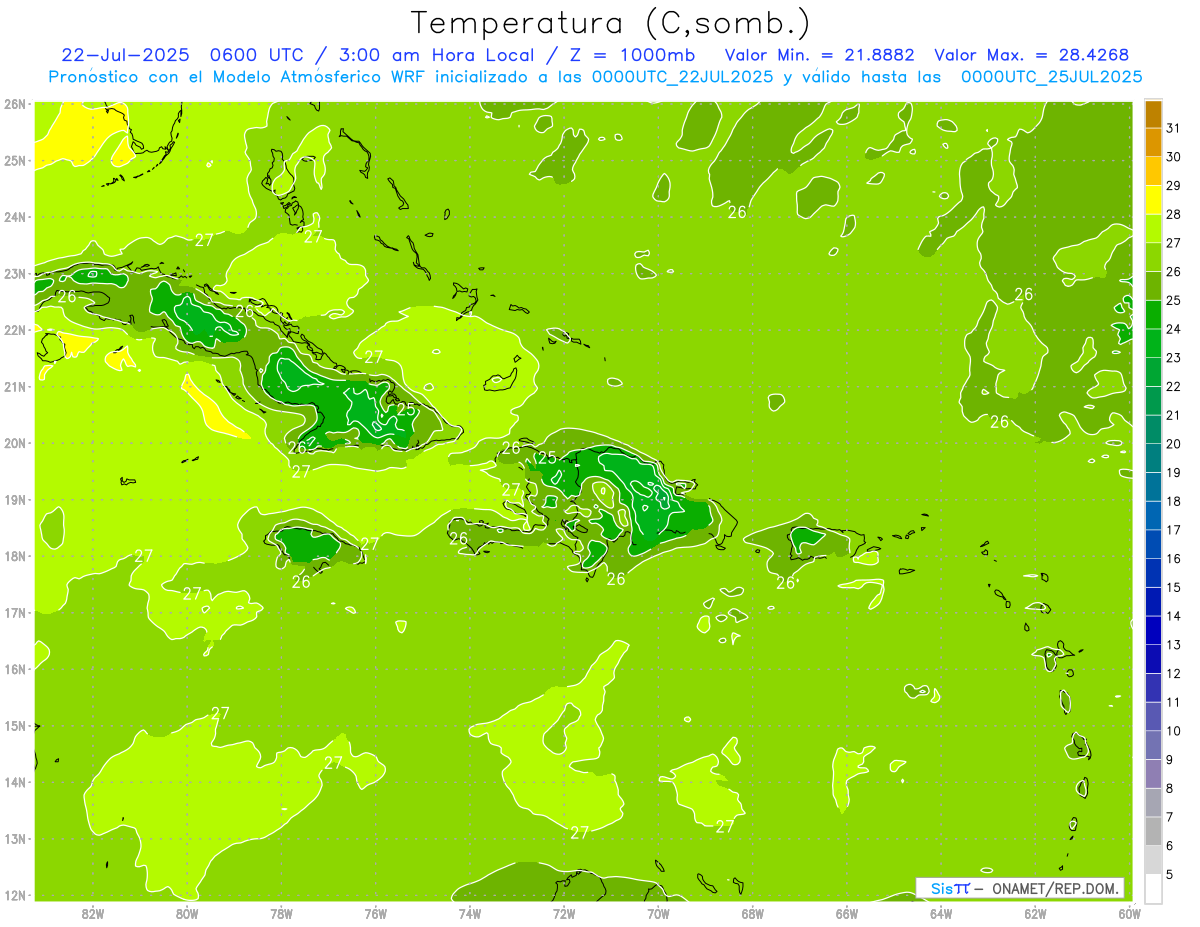Pick the legend swatch between 28 and 29

click(1153, 200)
